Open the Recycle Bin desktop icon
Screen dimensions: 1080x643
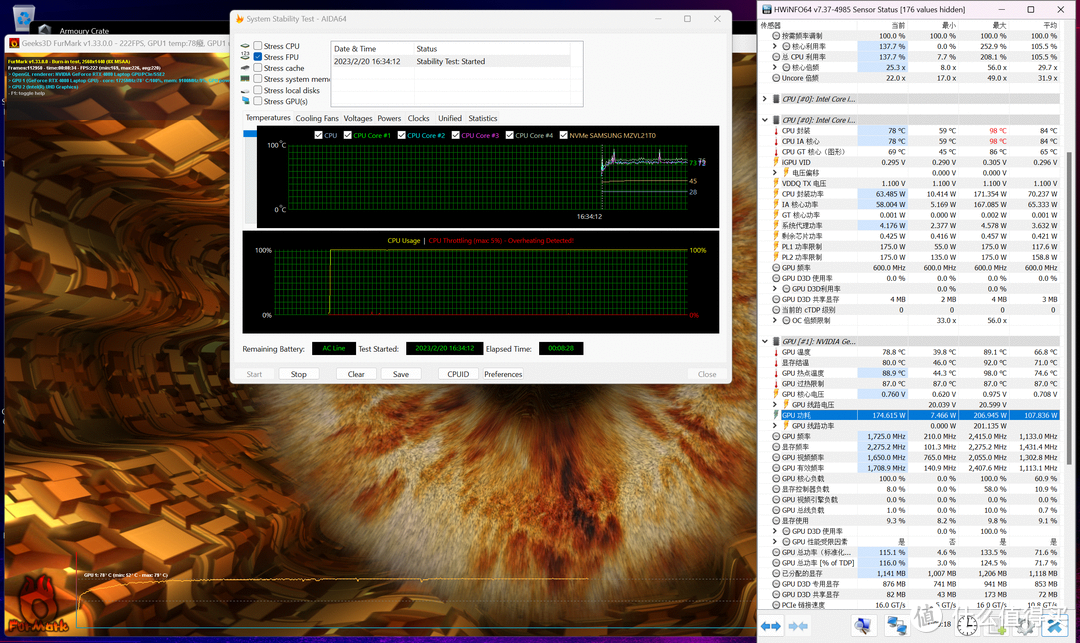pyautogui.click(x=23, y=17)
